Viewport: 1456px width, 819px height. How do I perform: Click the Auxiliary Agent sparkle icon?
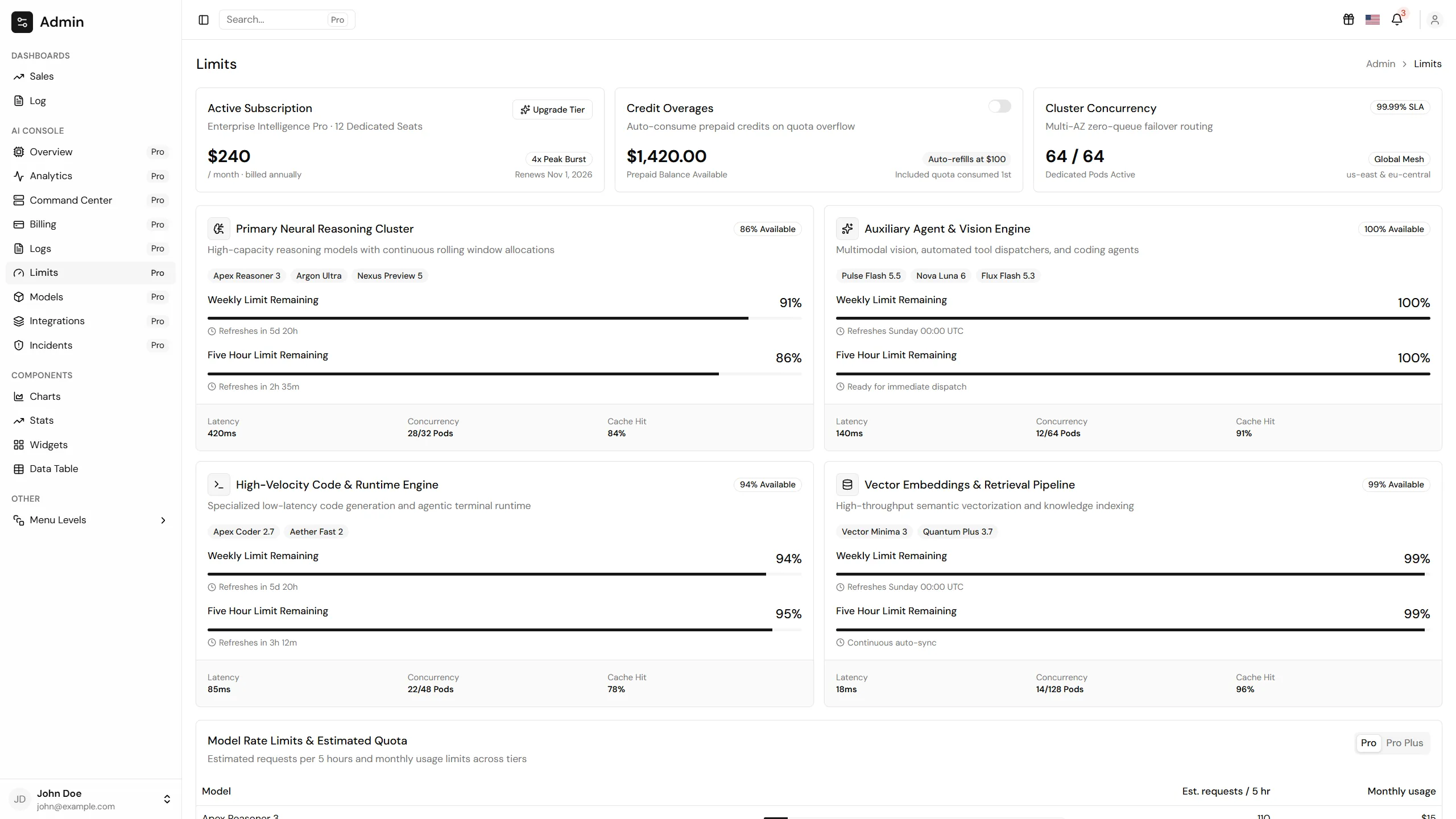[x=847, y=229]
